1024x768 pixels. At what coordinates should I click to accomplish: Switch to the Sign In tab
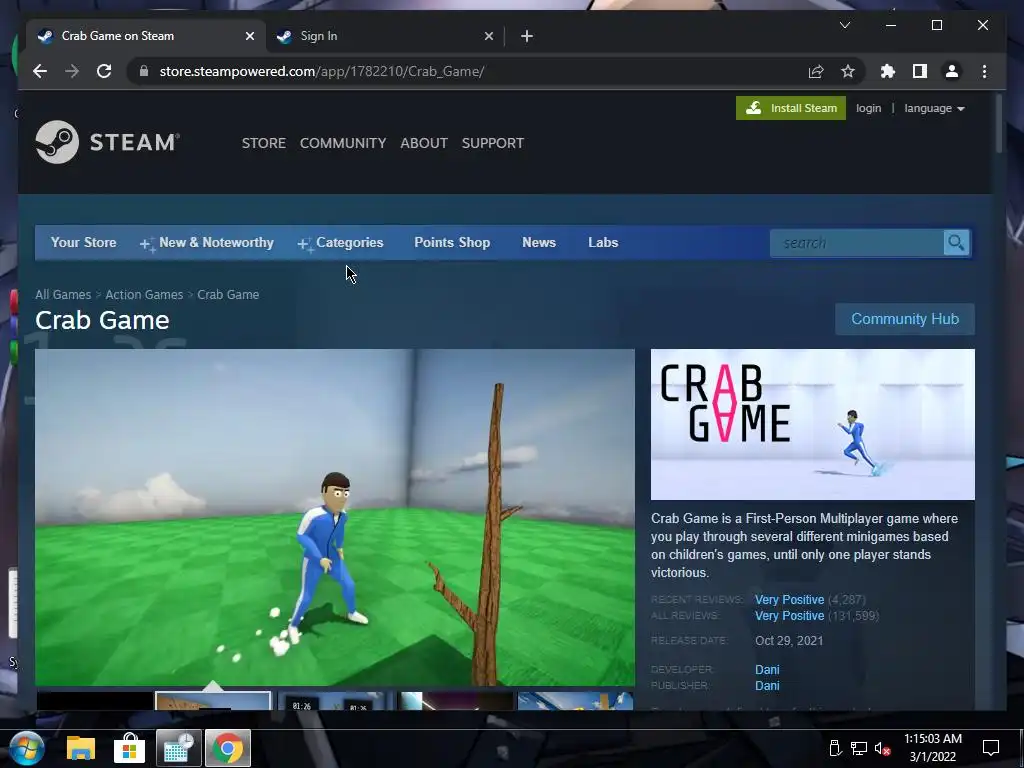tap(384, 36)
